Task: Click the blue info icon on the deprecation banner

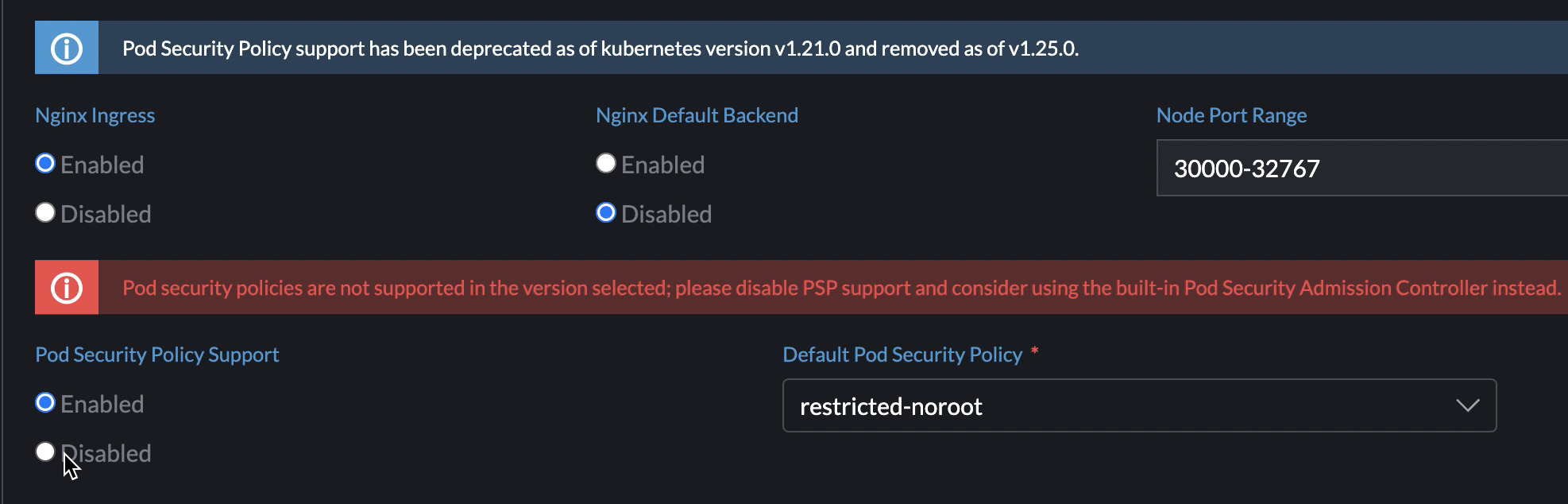Action: (x=67, y=47)
